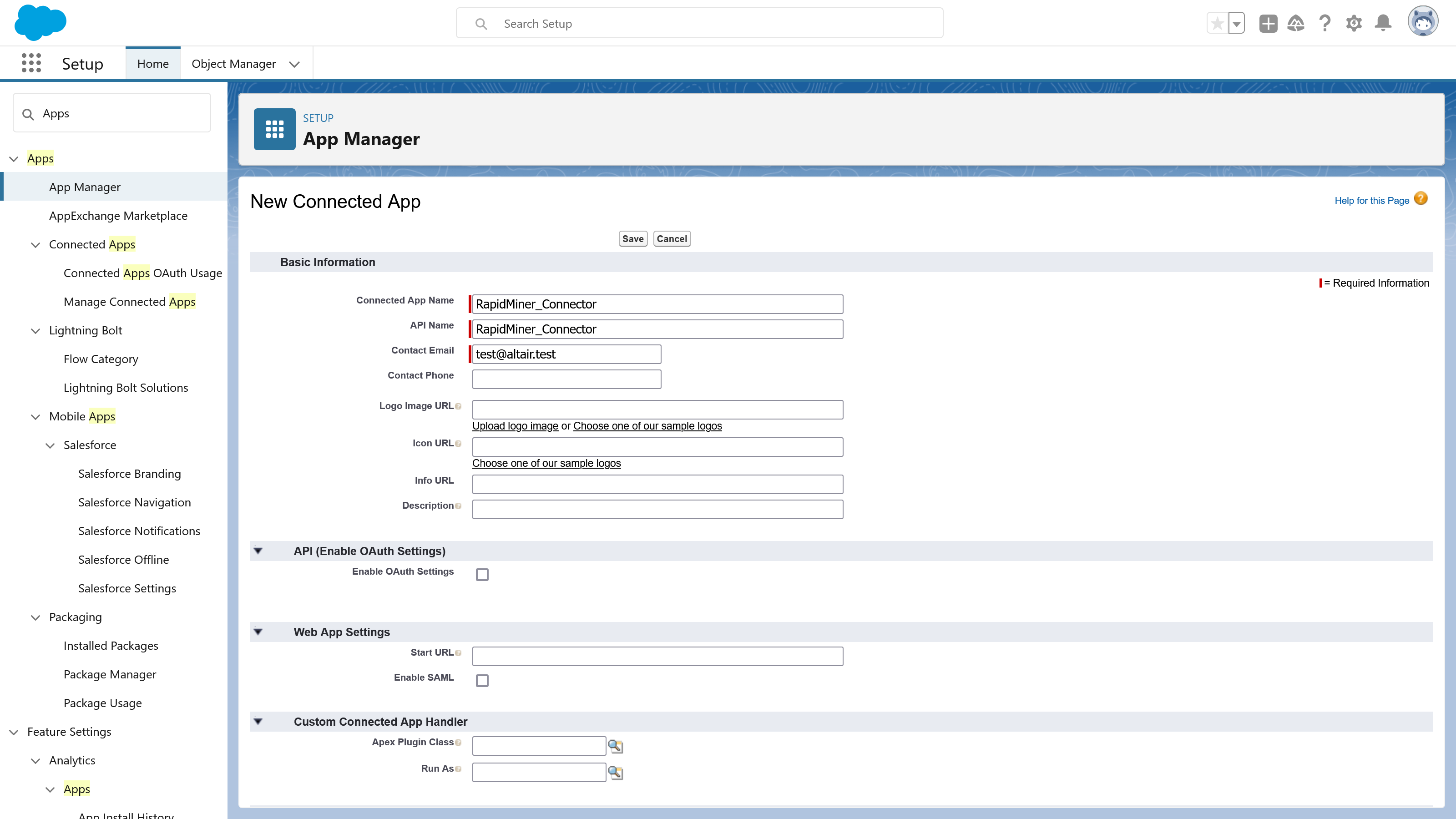Collapse the Packaging tree node

tap(35, 617)
